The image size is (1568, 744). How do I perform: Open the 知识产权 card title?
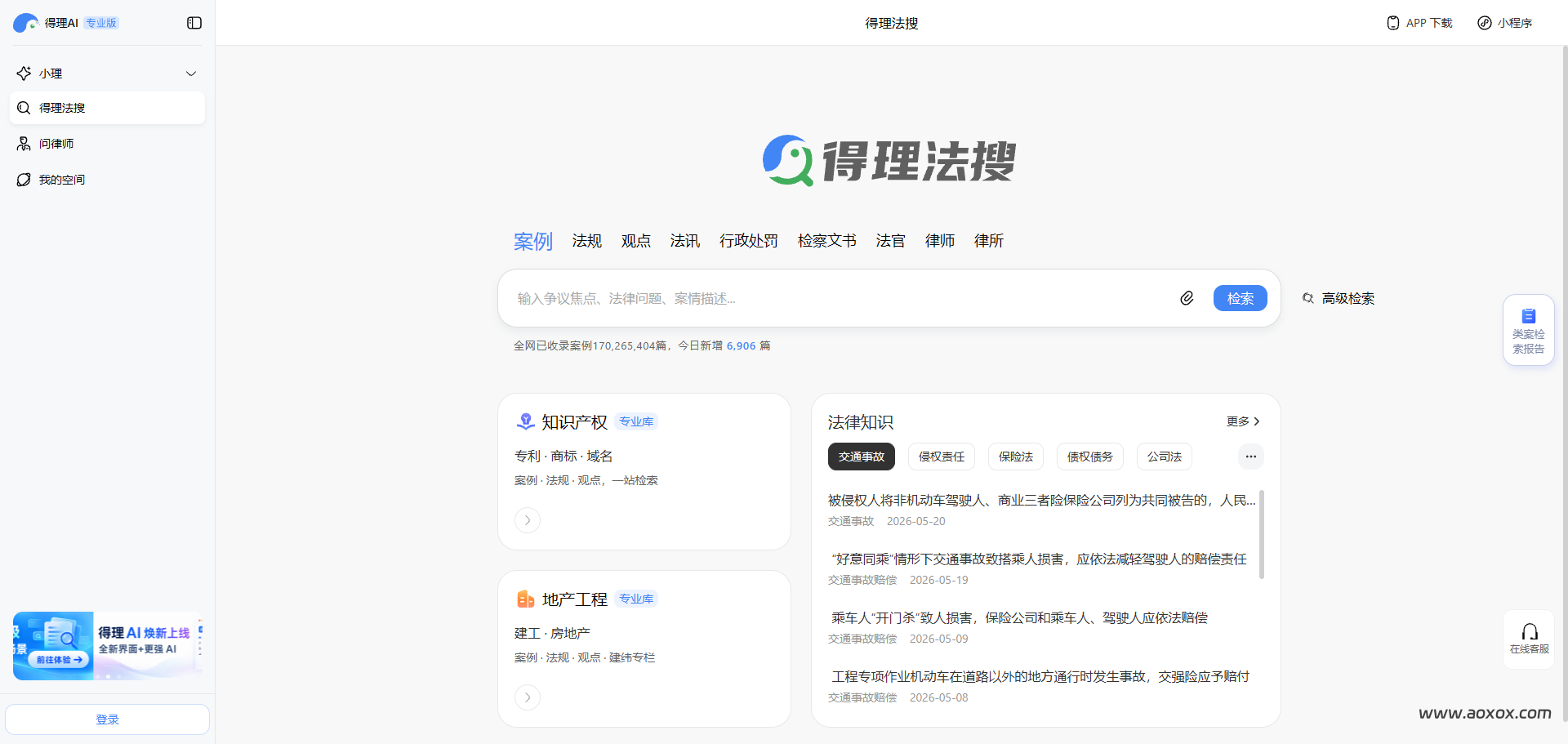[575, 422]
